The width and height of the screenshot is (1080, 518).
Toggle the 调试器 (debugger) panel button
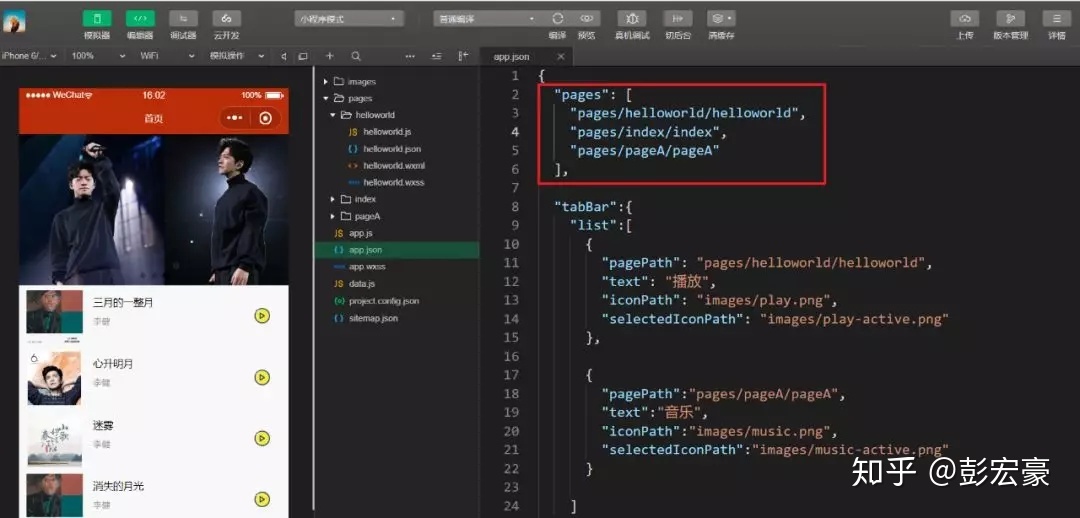183,19
